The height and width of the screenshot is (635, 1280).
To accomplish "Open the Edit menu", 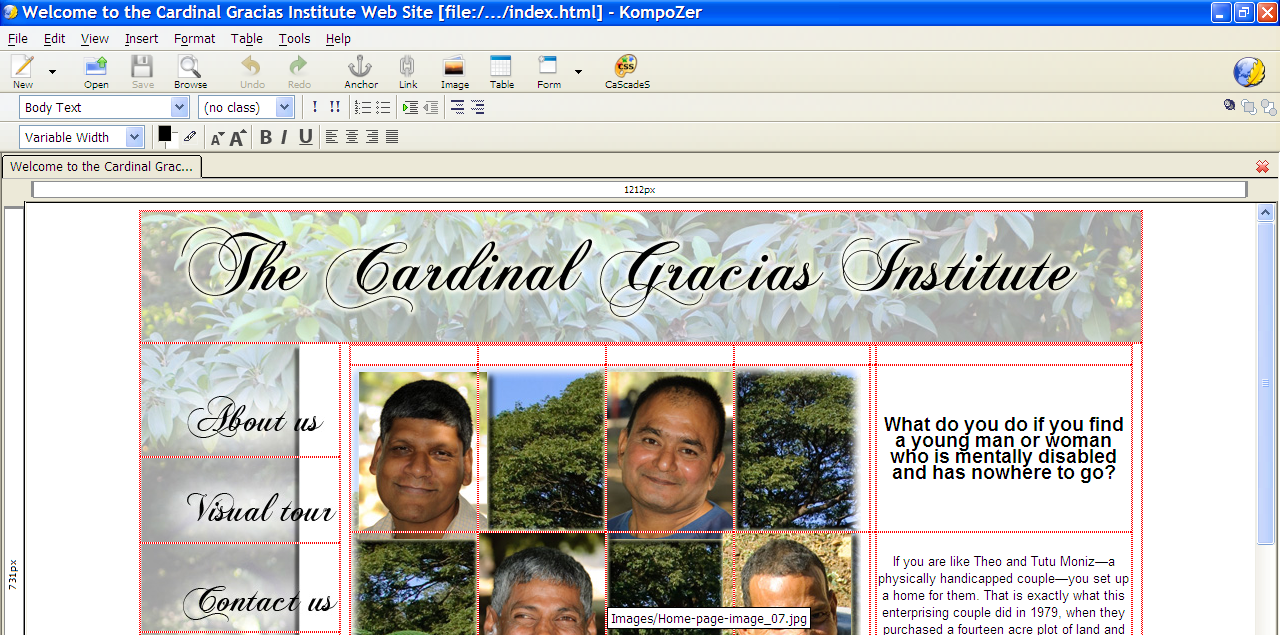I will (x=54, y=38).
